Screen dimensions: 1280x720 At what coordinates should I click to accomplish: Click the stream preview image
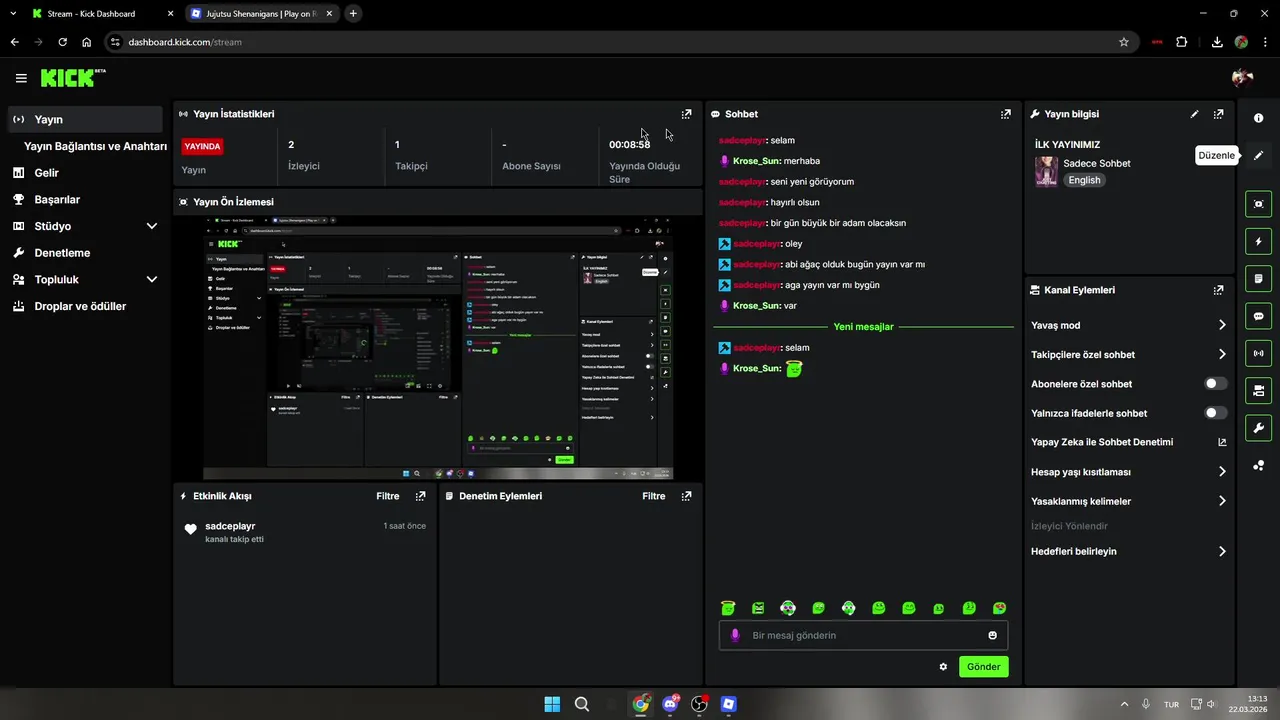(x=438, y=348)
